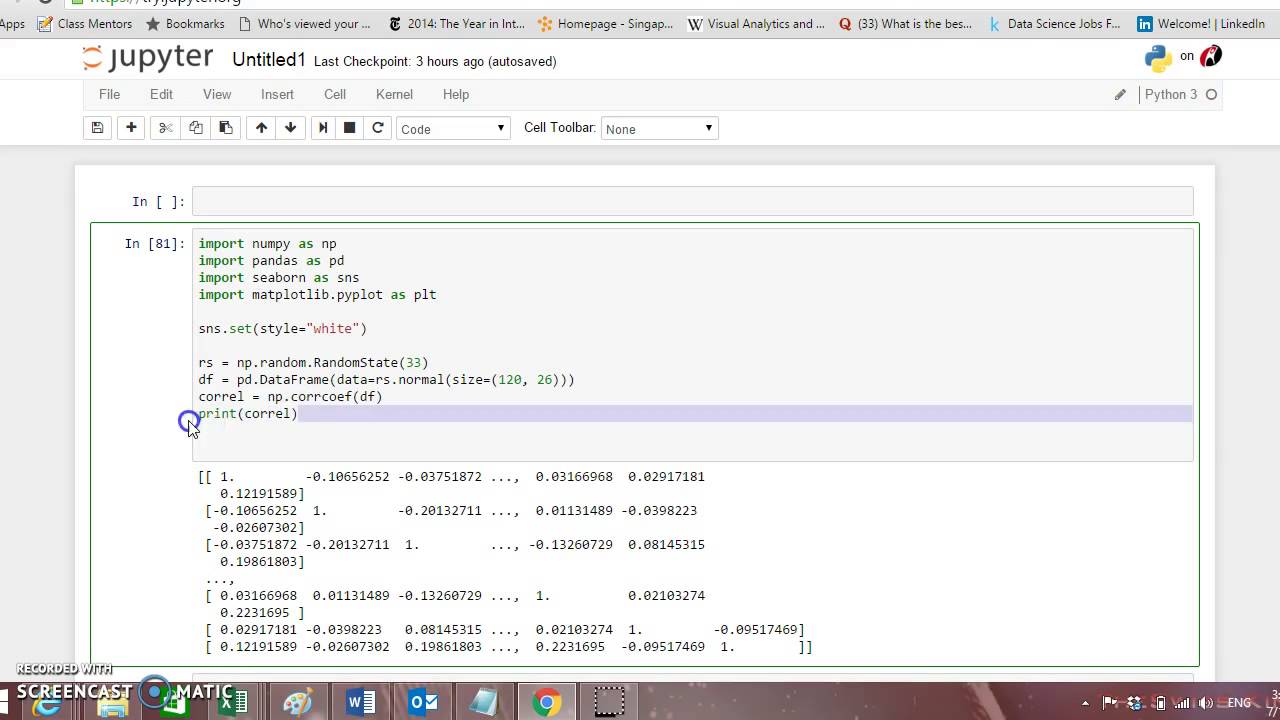The width and height of the screenshot is (1280, 720).
Task: Open the File menu
Action: pos(109,94)
